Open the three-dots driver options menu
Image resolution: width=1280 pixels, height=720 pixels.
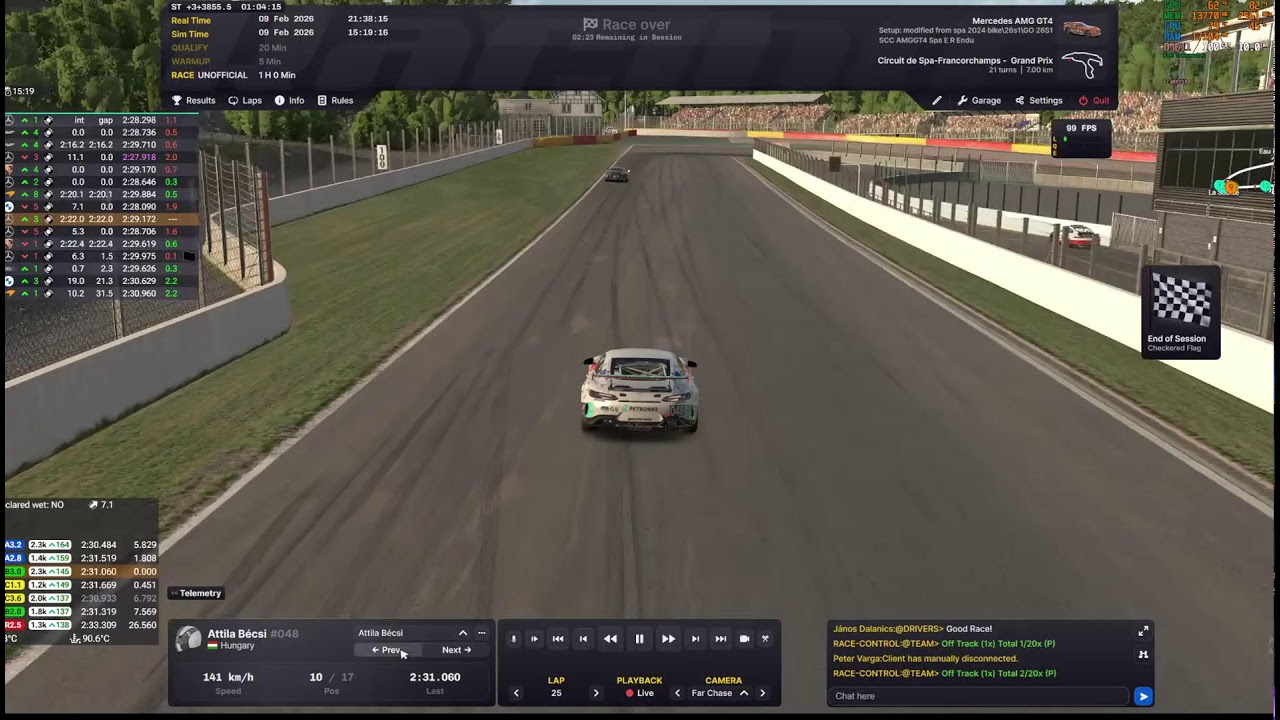click(x=481, y=633)
